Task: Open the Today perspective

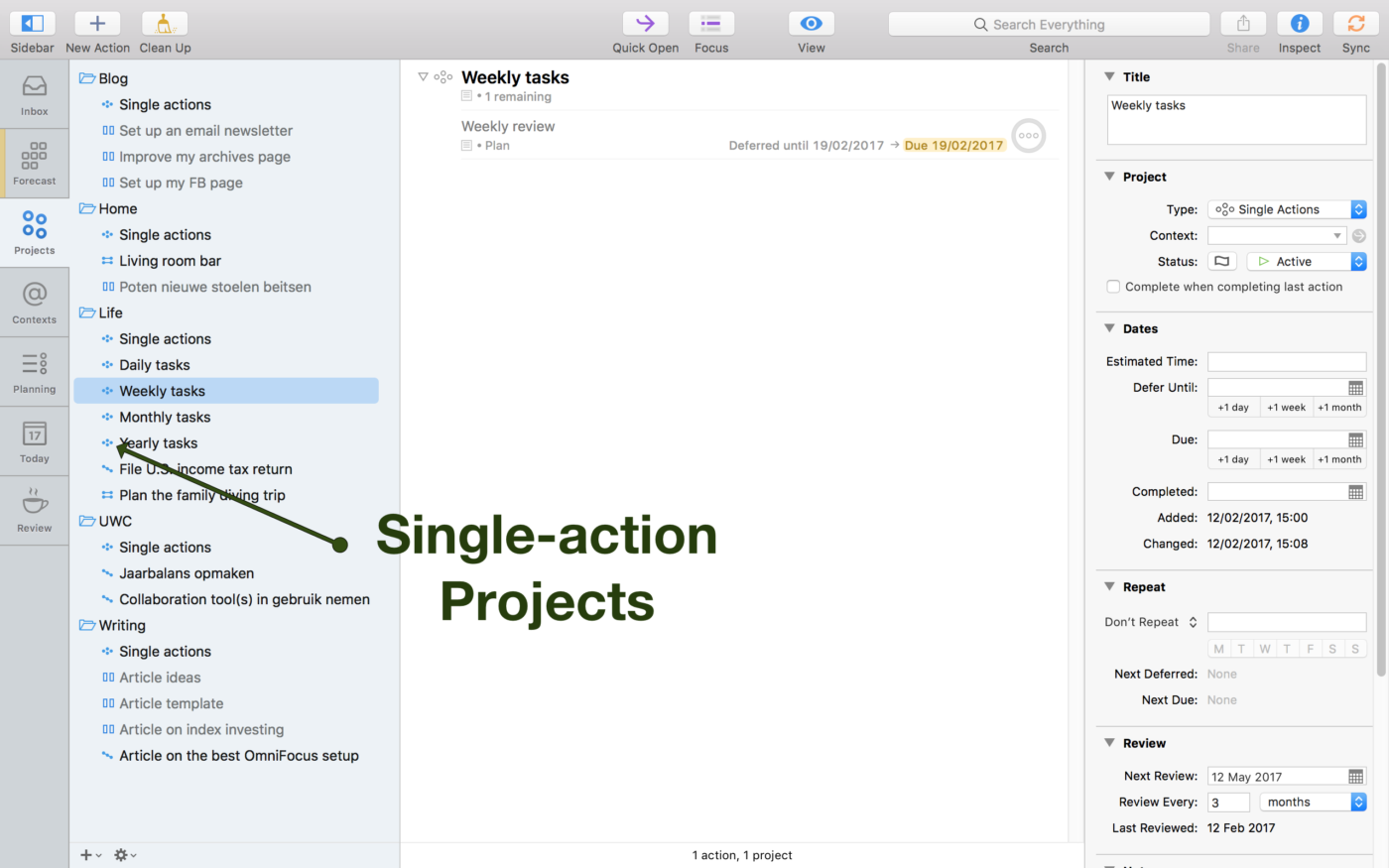Action: (x=35, y=441)
